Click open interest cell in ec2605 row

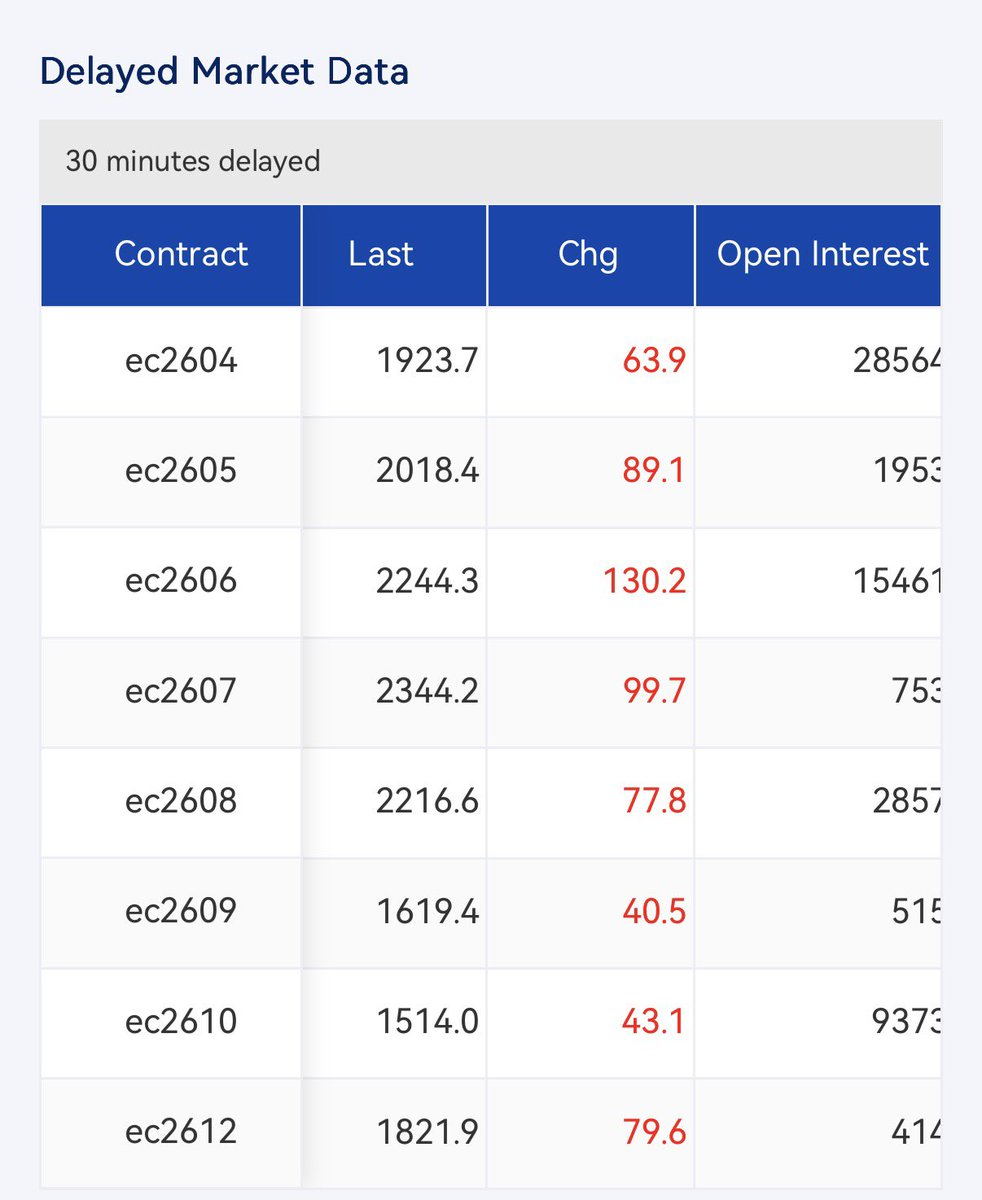tap(818, 471)
